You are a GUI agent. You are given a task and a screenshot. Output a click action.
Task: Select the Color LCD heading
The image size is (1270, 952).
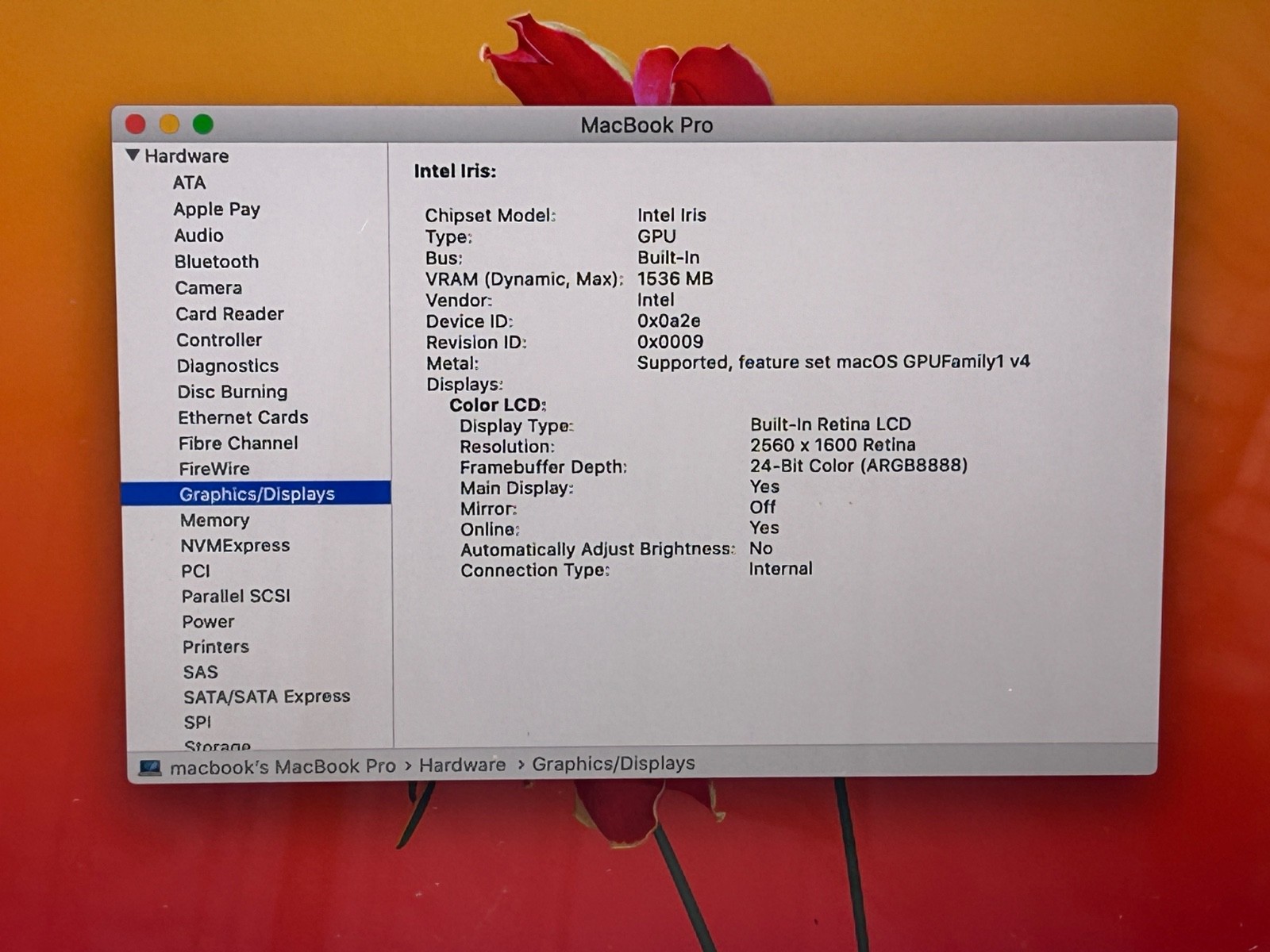click(498, 405)
